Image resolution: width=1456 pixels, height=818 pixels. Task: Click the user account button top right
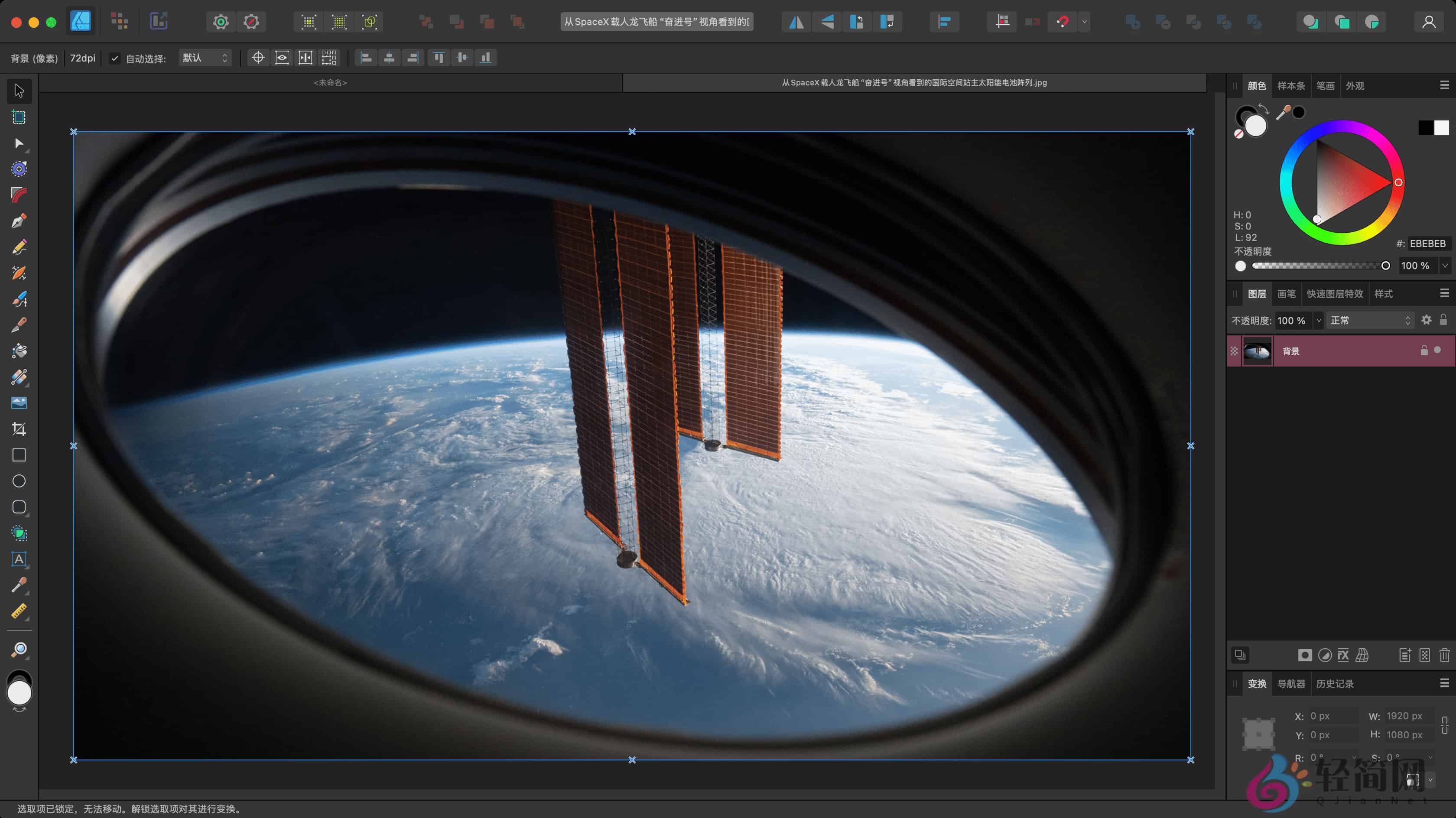1429,22
